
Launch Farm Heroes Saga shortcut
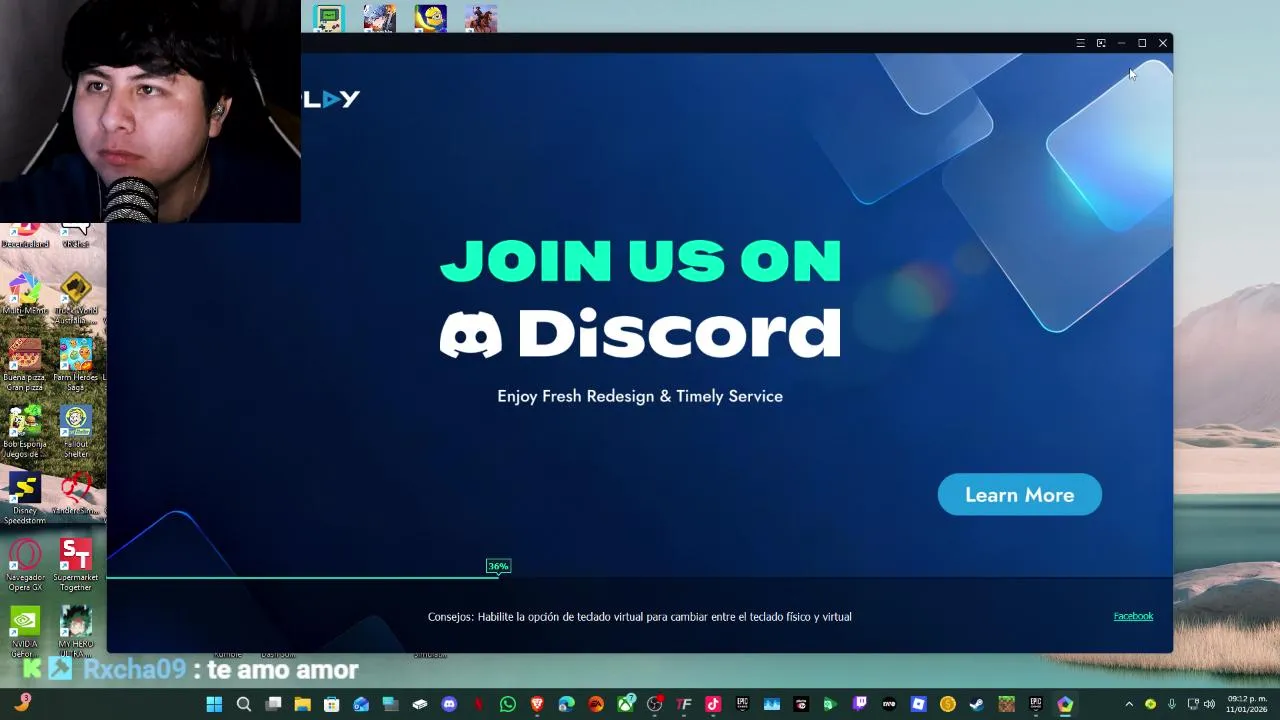(x=76, y=364)
